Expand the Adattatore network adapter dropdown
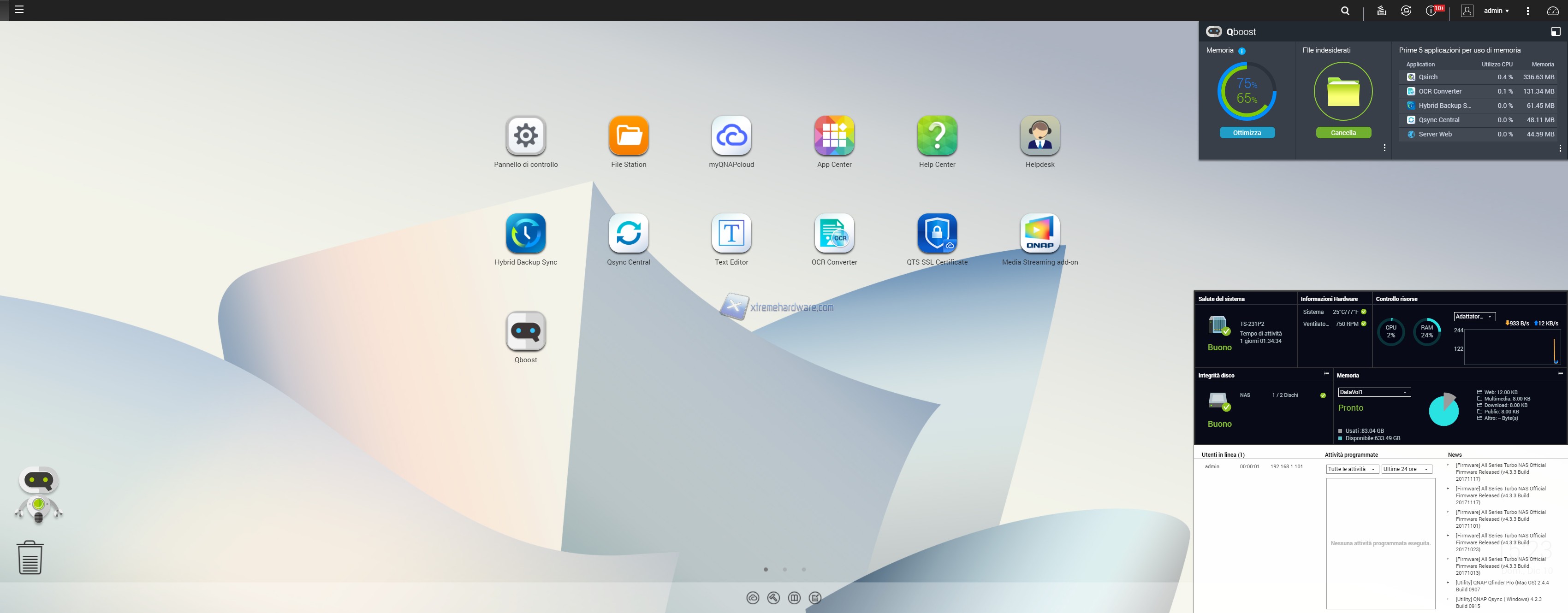 pyautogui.click(x=1474, y=316)
